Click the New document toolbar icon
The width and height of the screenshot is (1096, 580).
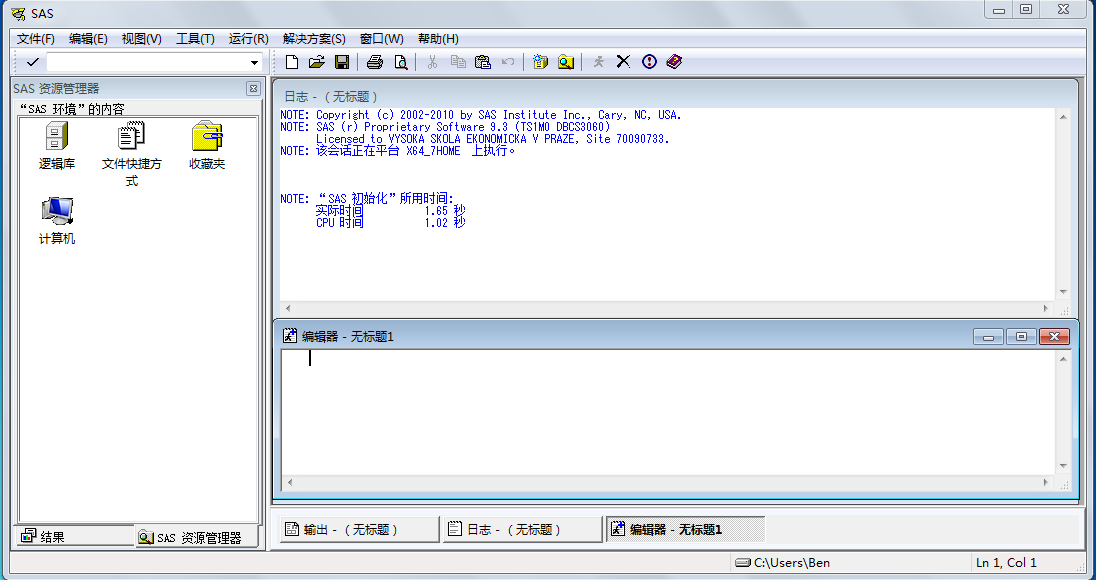coord(292,62)
